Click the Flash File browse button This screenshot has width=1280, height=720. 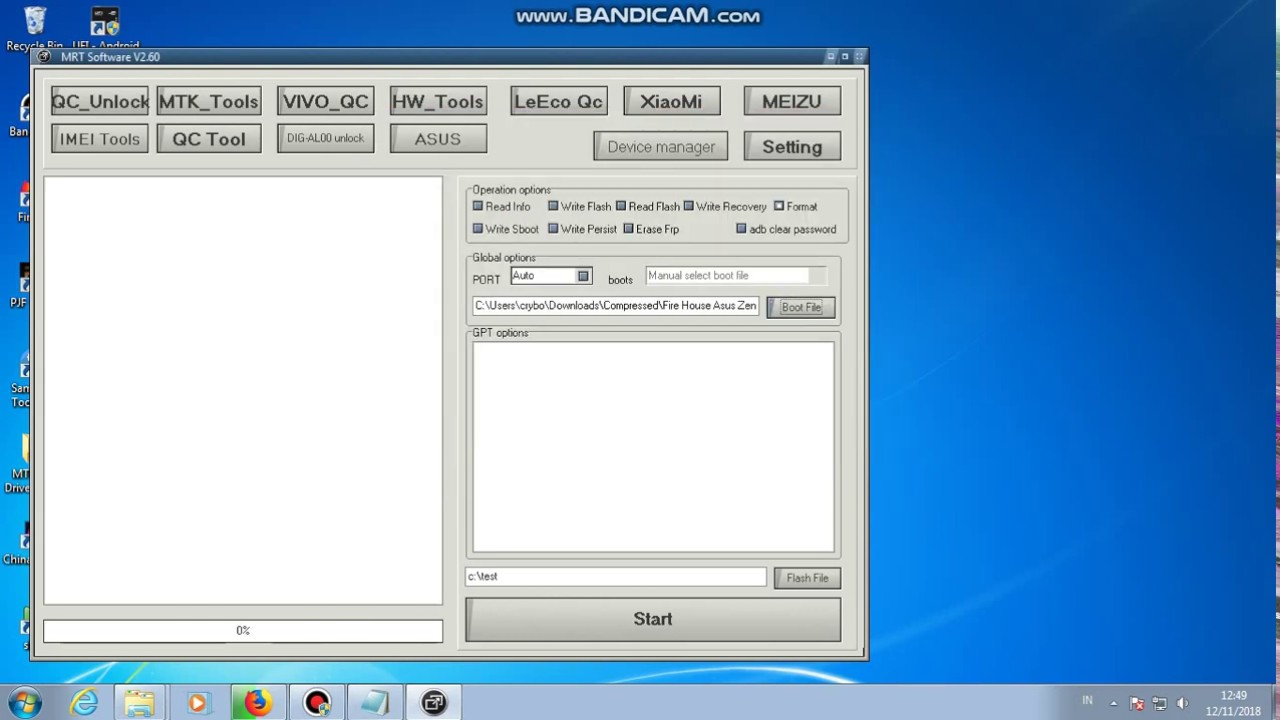tap(807, 578)
